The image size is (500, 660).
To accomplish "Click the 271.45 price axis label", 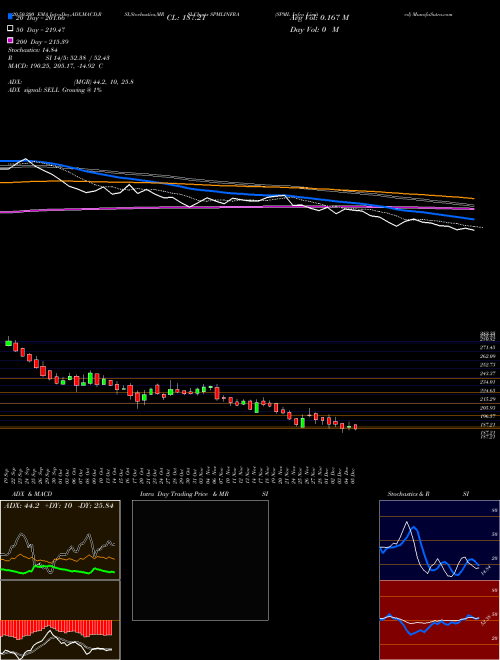I will click(489, 348).
